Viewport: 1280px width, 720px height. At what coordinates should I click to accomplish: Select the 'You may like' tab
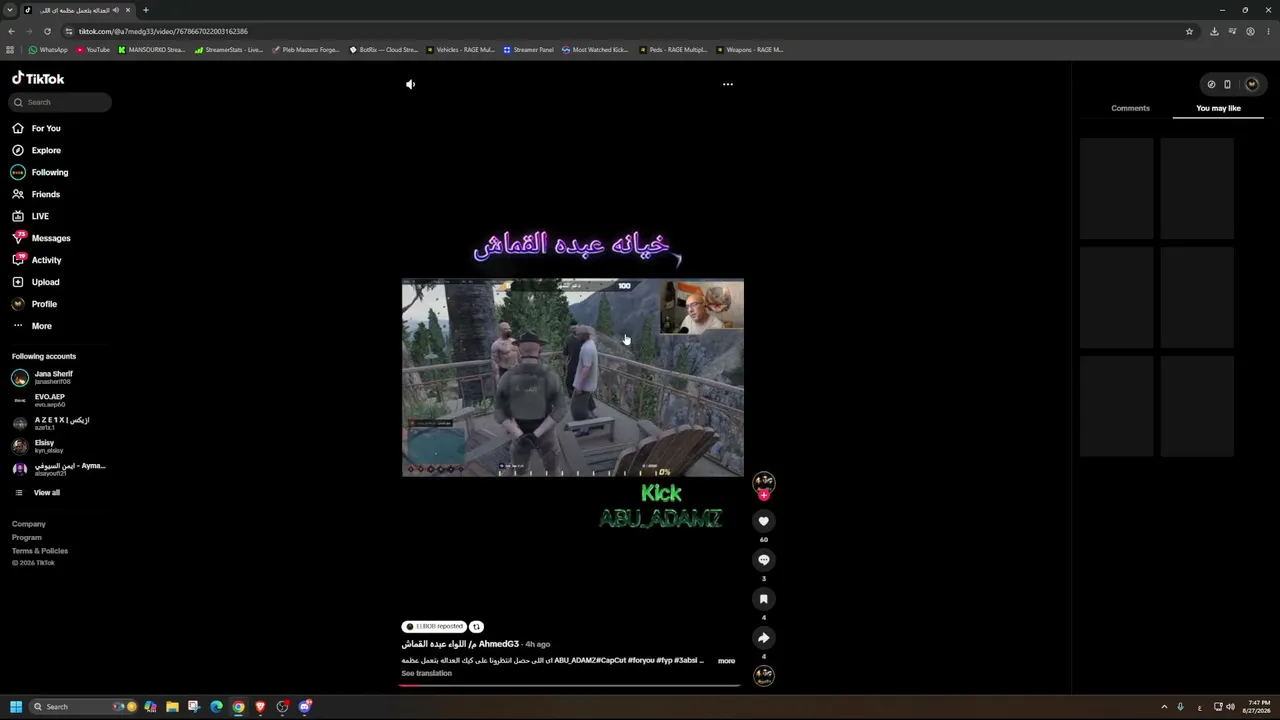point(1218,108)
